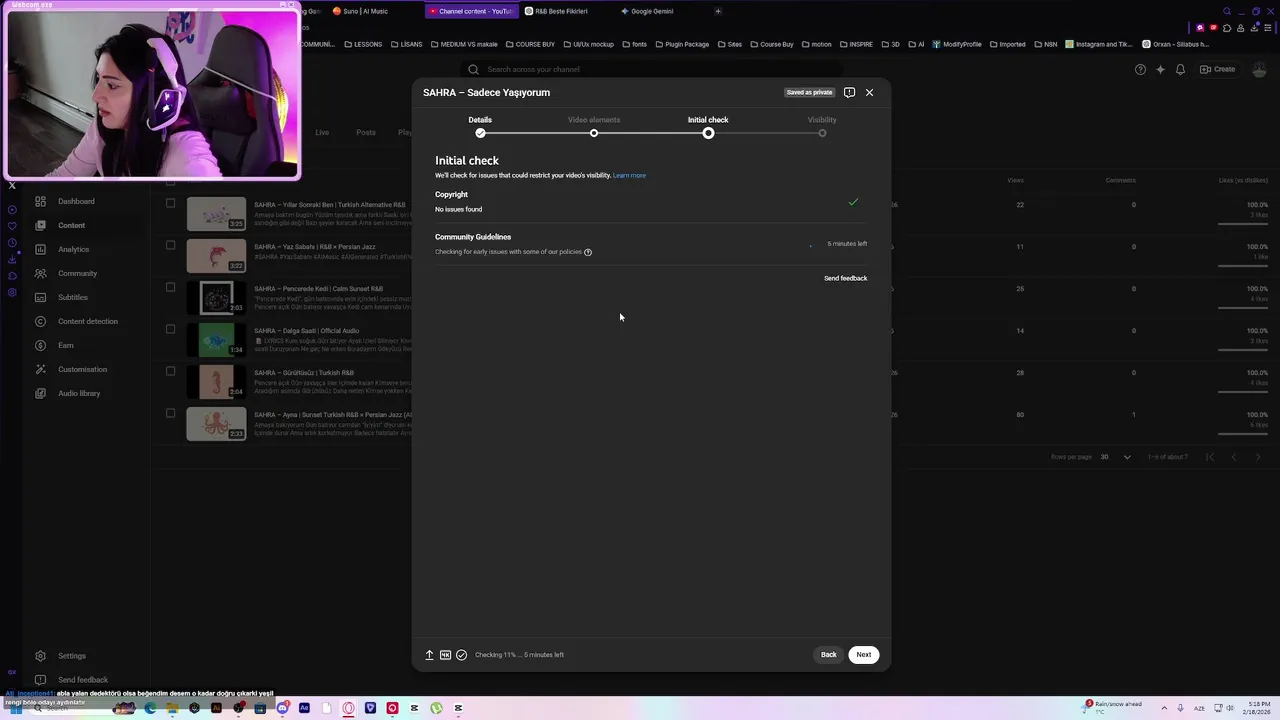The image size is (1280, 720).
Task: Click the sparkle Ask Studio icon
Action: pos(1160,69)
